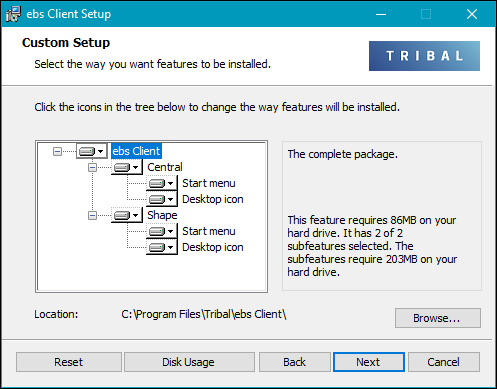Cancel the setup
The height and width of the screenshot is (389, 497).
[444, 362]
